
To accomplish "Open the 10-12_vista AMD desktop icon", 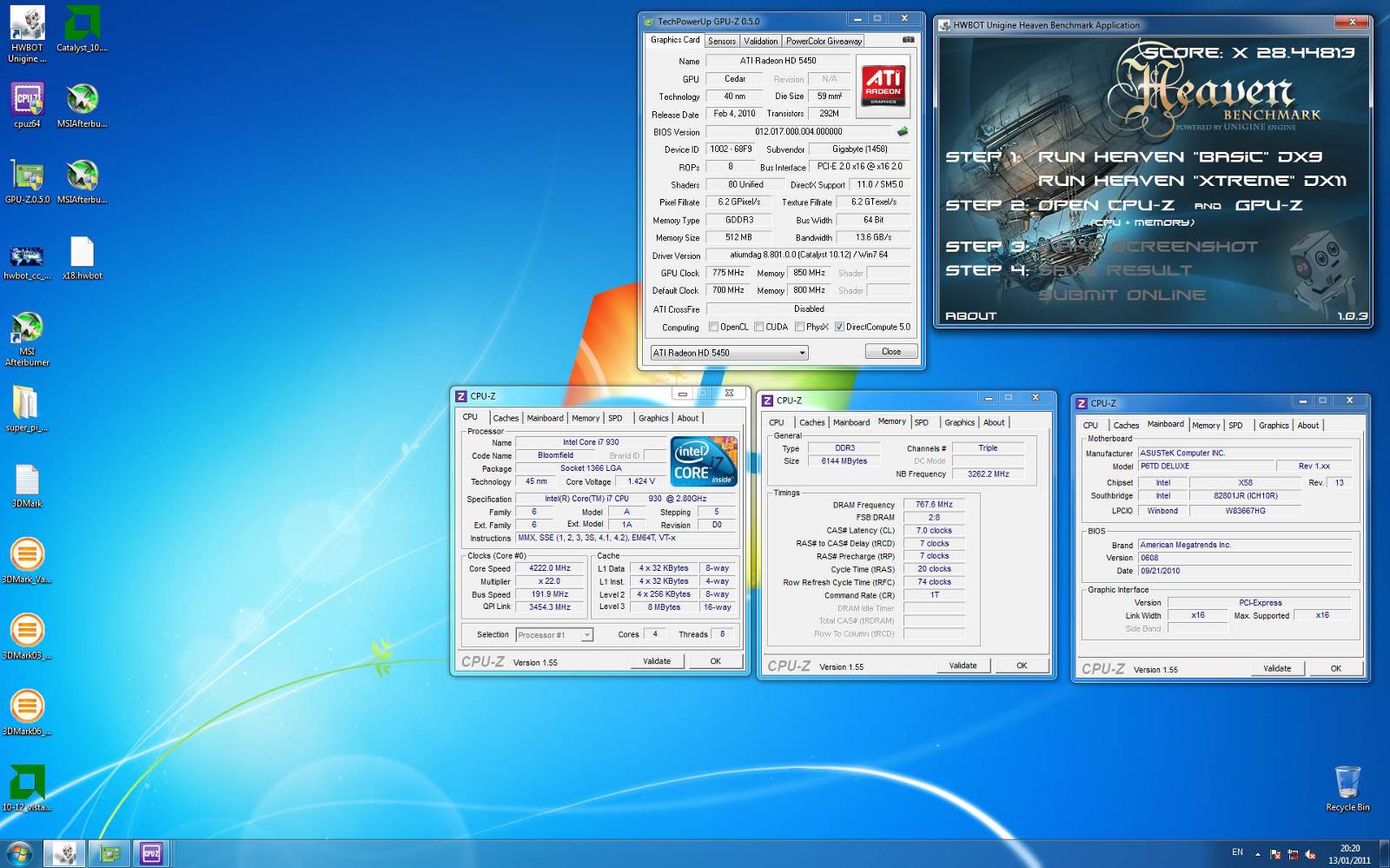I will [x=27, y=788].
